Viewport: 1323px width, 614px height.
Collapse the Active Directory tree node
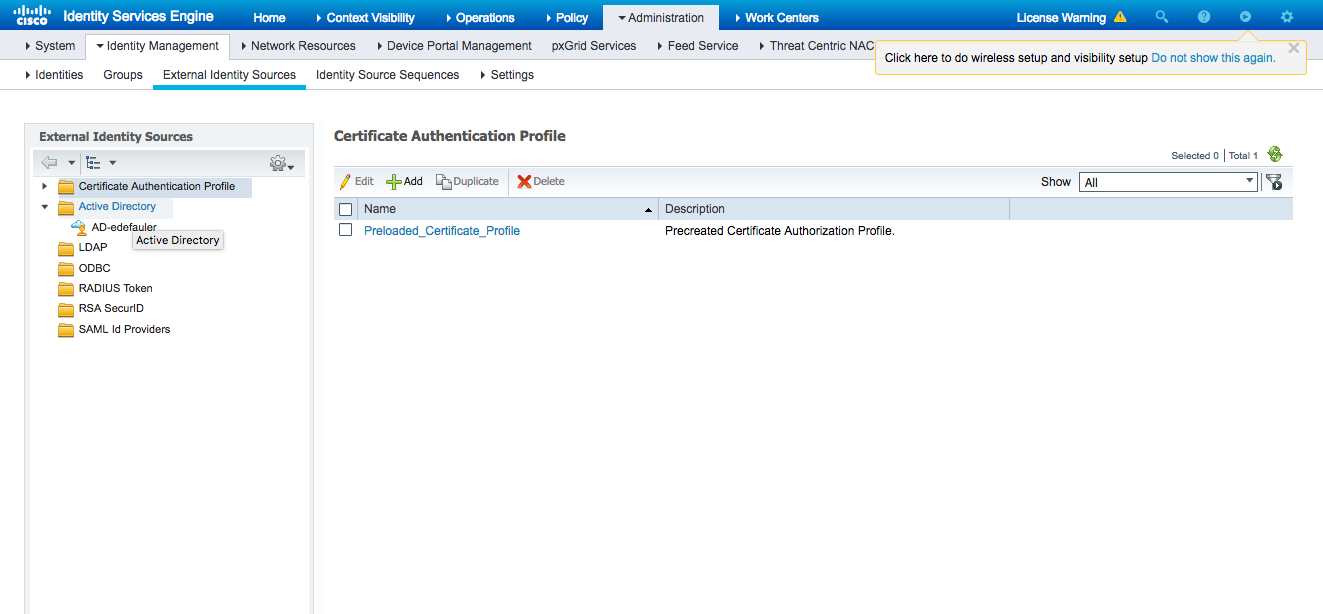(x=44, y=207)
